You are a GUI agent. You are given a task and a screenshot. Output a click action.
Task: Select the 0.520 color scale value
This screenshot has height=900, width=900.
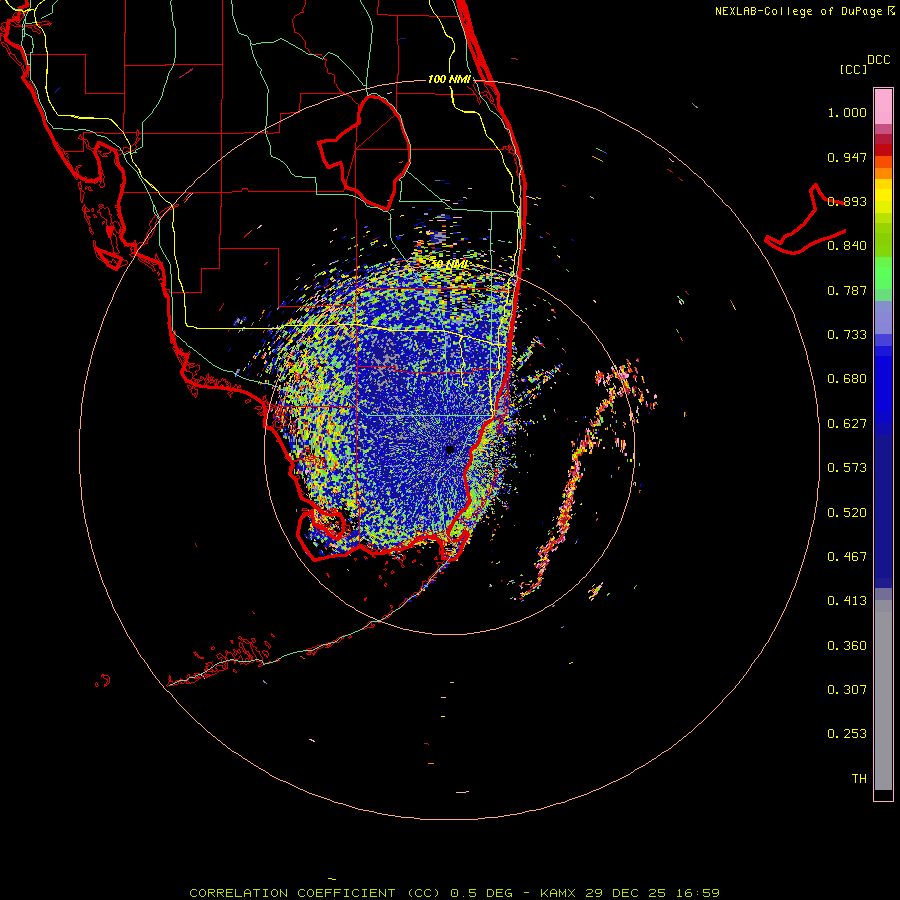[x=847, y=513]
